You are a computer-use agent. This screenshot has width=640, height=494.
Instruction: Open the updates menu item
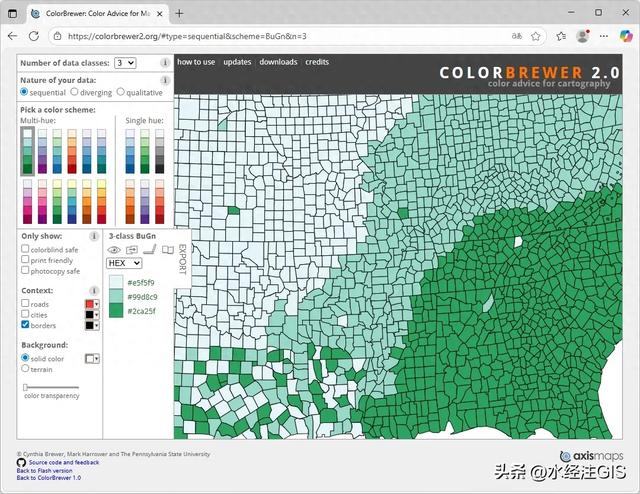pyautogui.click(x=237, y=62)
